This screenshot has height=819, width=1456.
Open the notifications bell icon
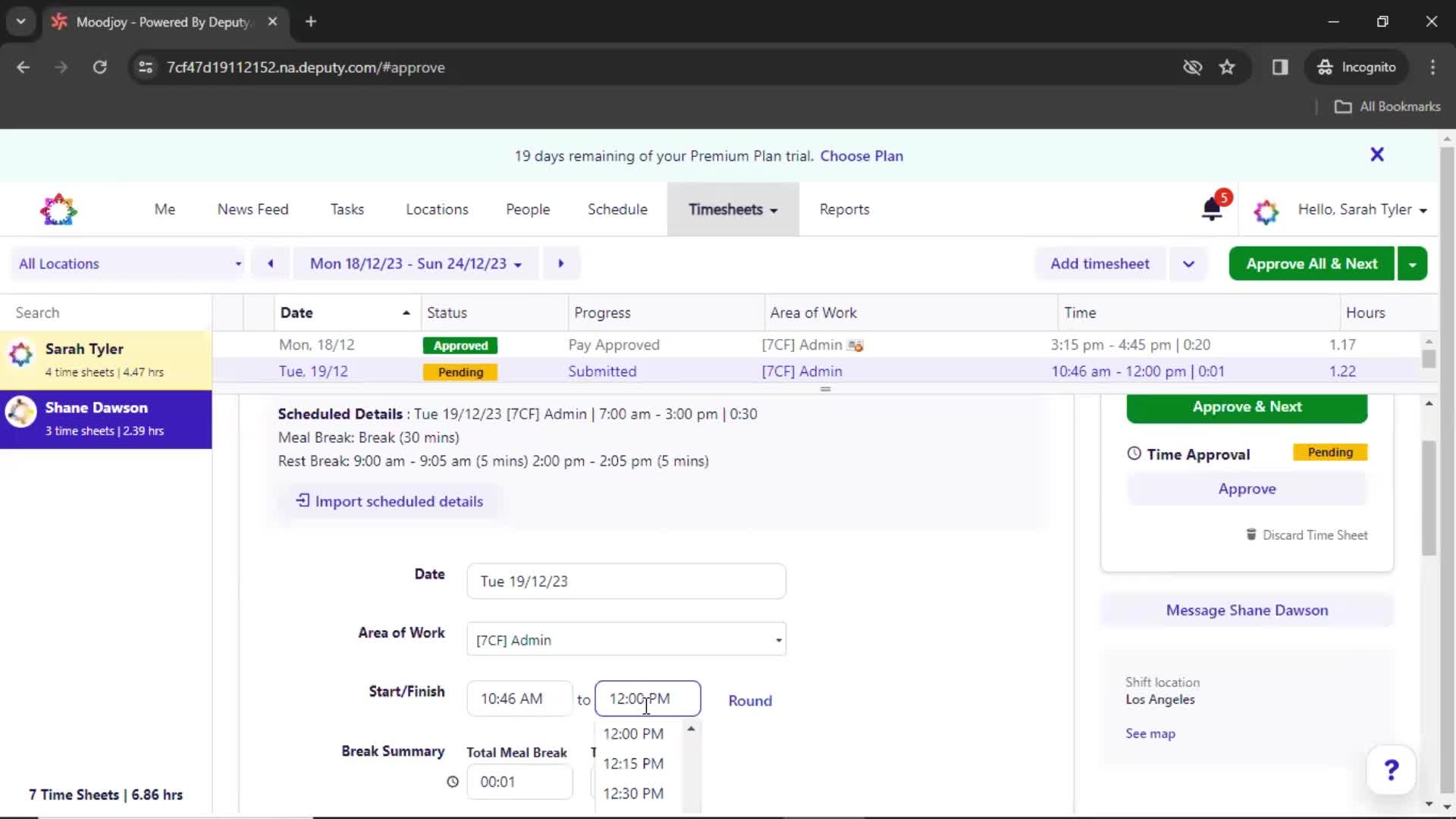pyautogui.click(x=1212, y=209)
